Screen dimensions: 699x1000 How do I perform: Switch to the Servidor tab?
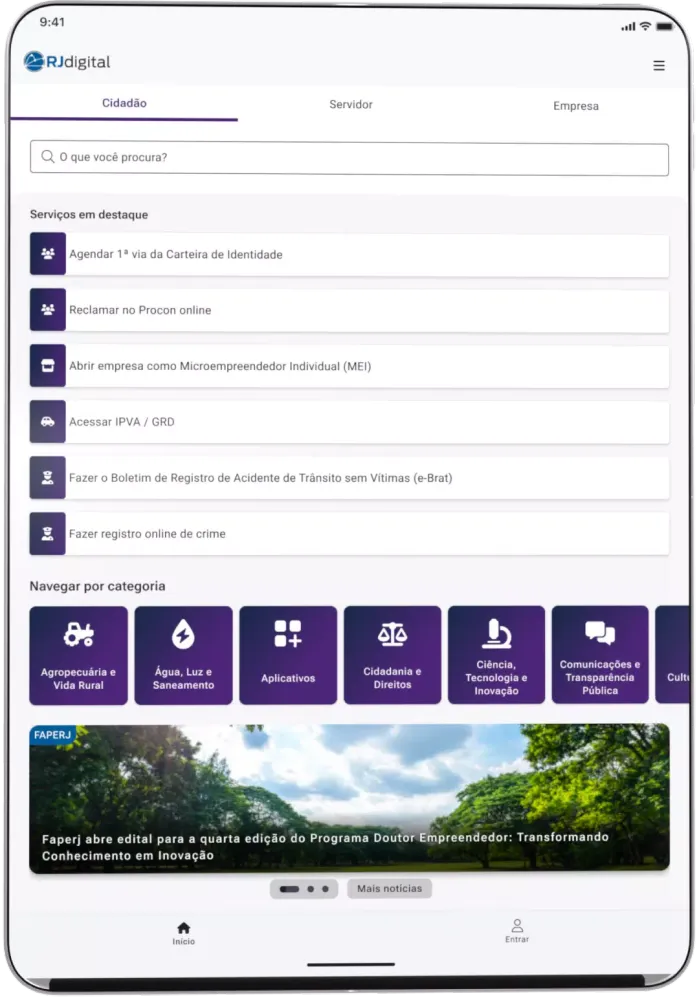pos(351,105)
